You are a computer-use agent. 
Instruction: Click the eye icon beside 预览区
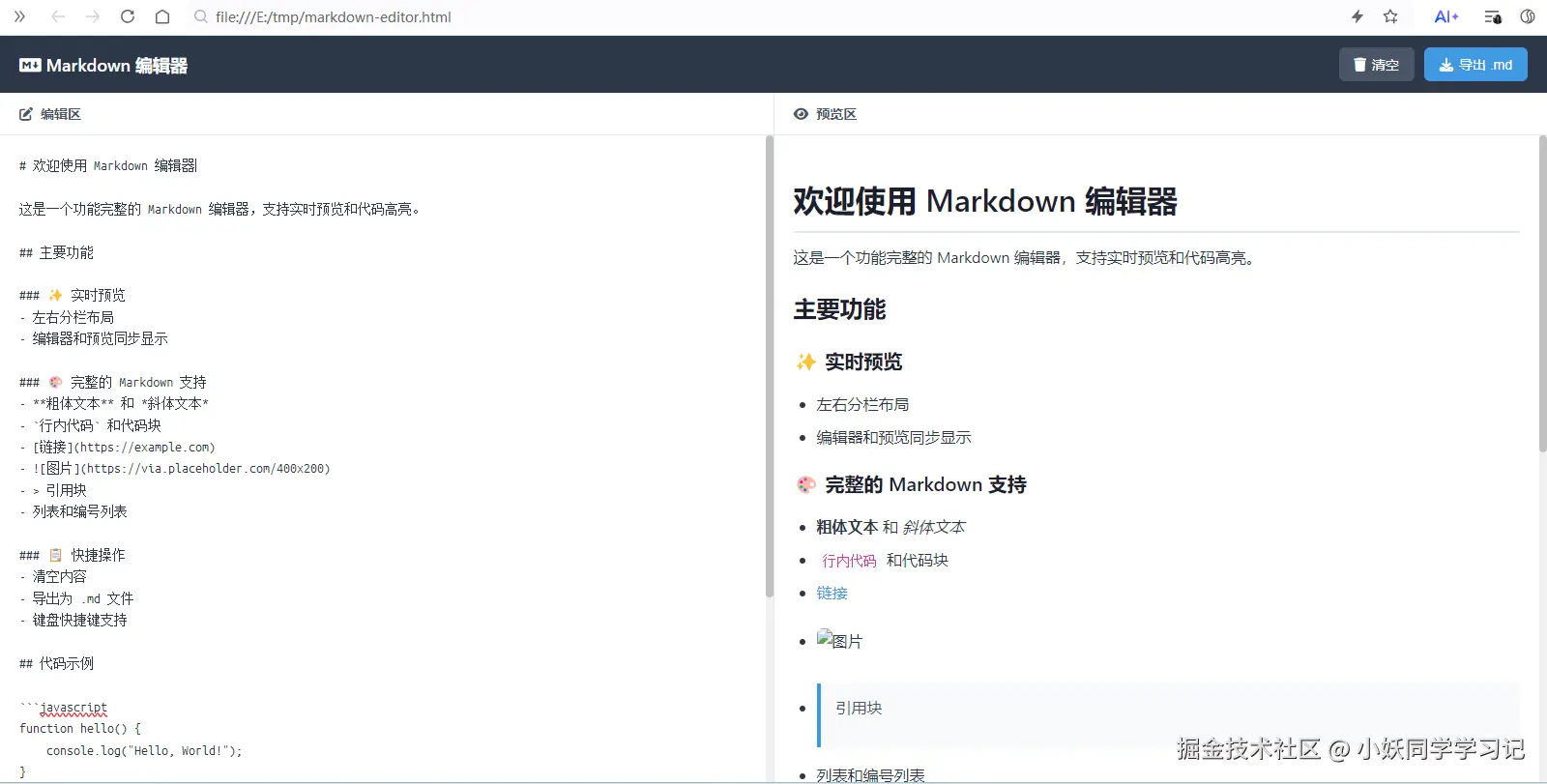pyautogui.click(x=801, y=114)
